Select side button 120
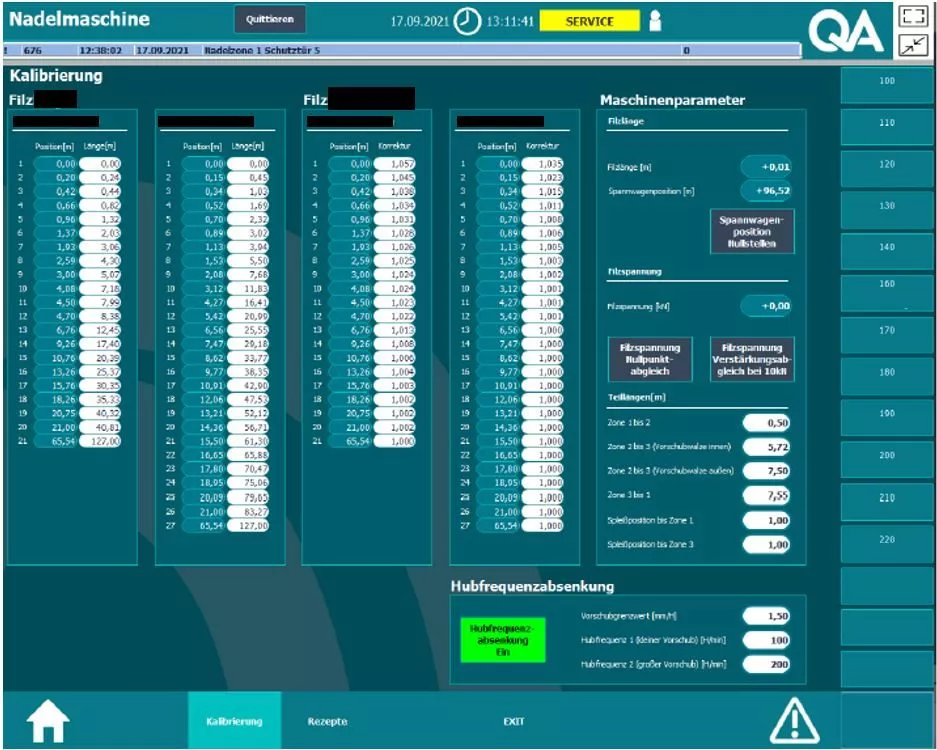Viewport: 937px width, 750px height. [887, 168]
